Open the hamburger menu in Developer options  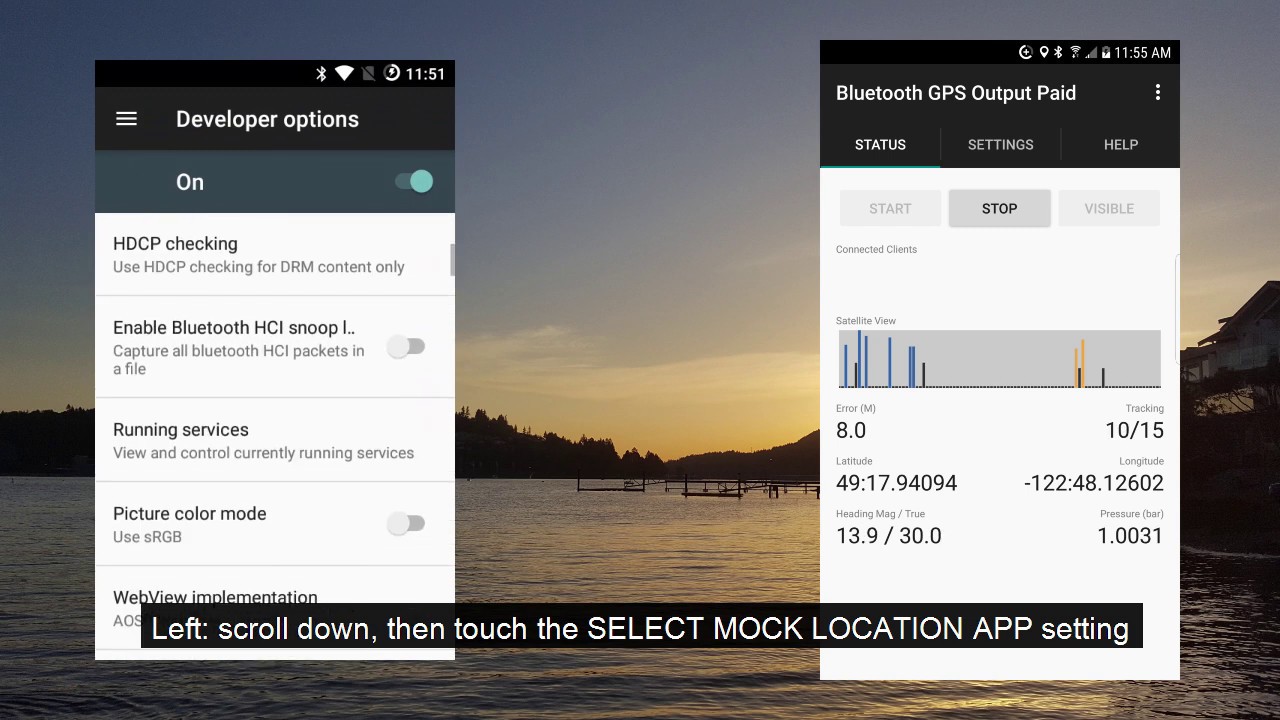coord(126,119)
